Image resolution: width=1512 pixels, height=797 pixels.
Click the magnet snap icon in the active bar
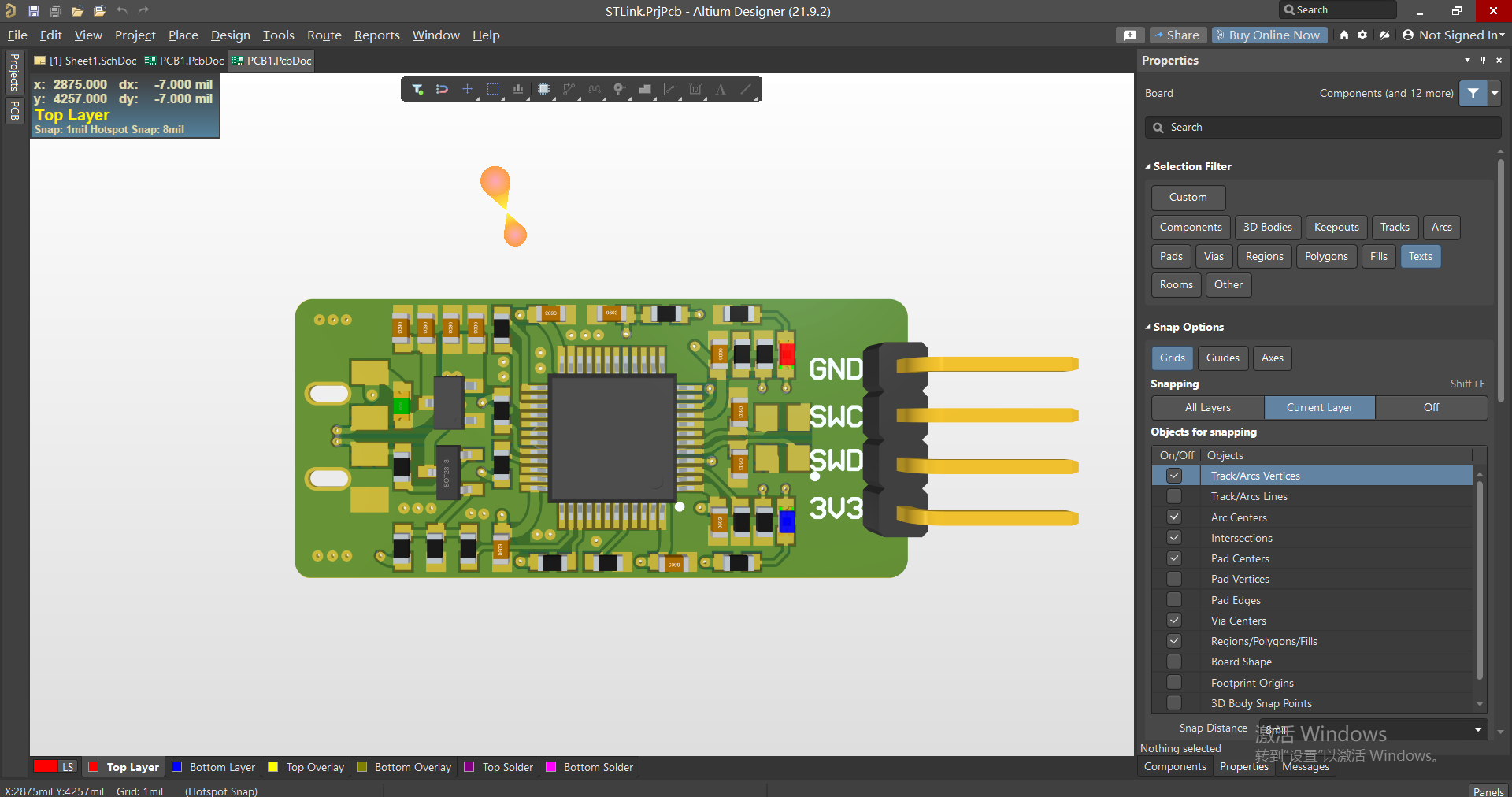tap(442, 90)
